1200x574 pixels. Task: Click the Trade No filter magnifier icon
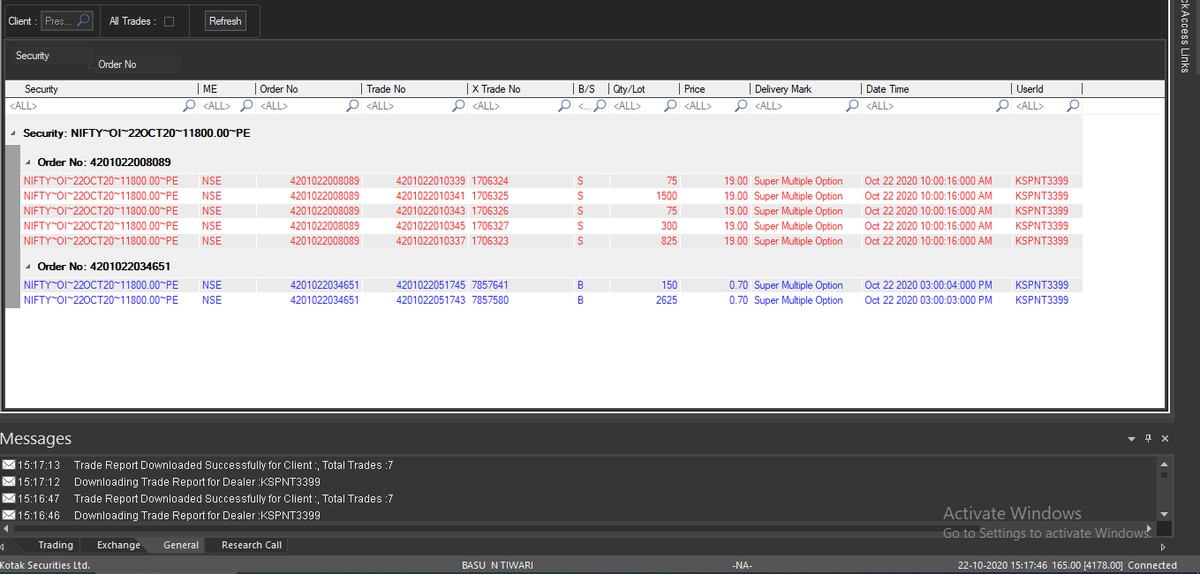coord(459,106)
